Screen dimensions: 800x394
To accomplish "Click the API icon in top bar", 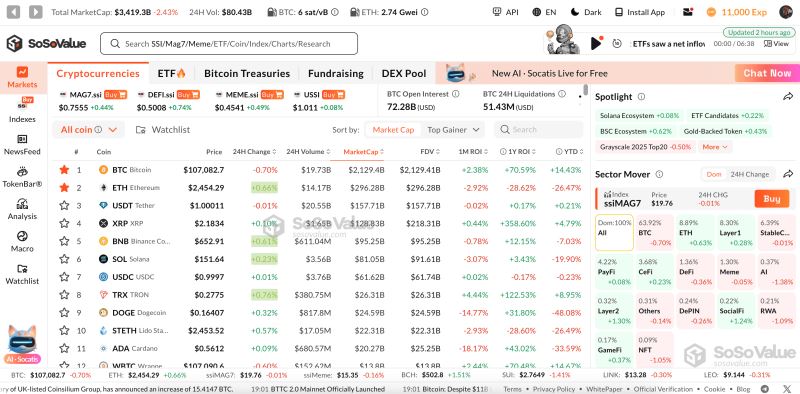I will pos(497,12).
